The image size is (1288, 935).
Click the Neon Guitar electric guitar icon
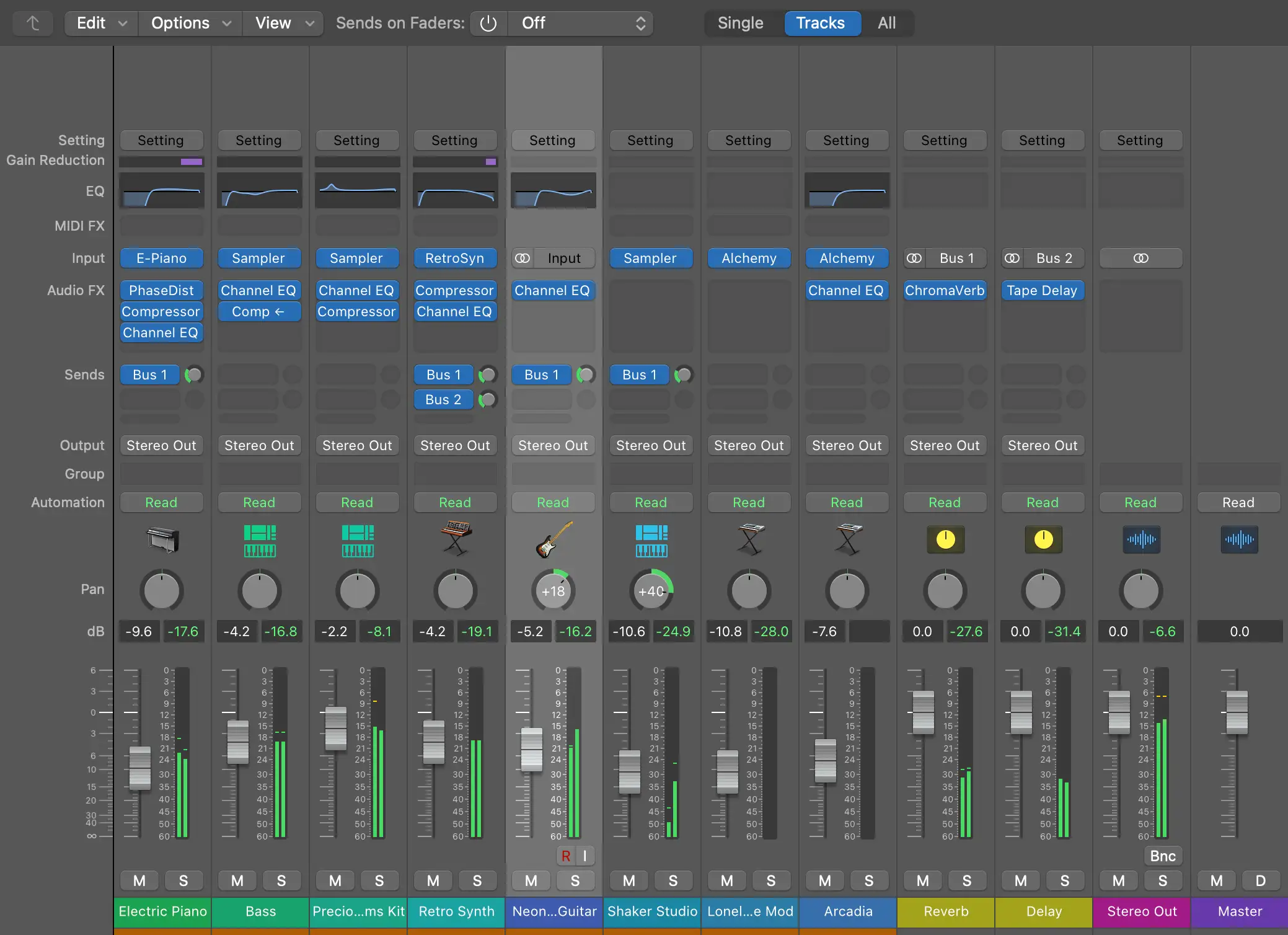[x=554, y=539]
